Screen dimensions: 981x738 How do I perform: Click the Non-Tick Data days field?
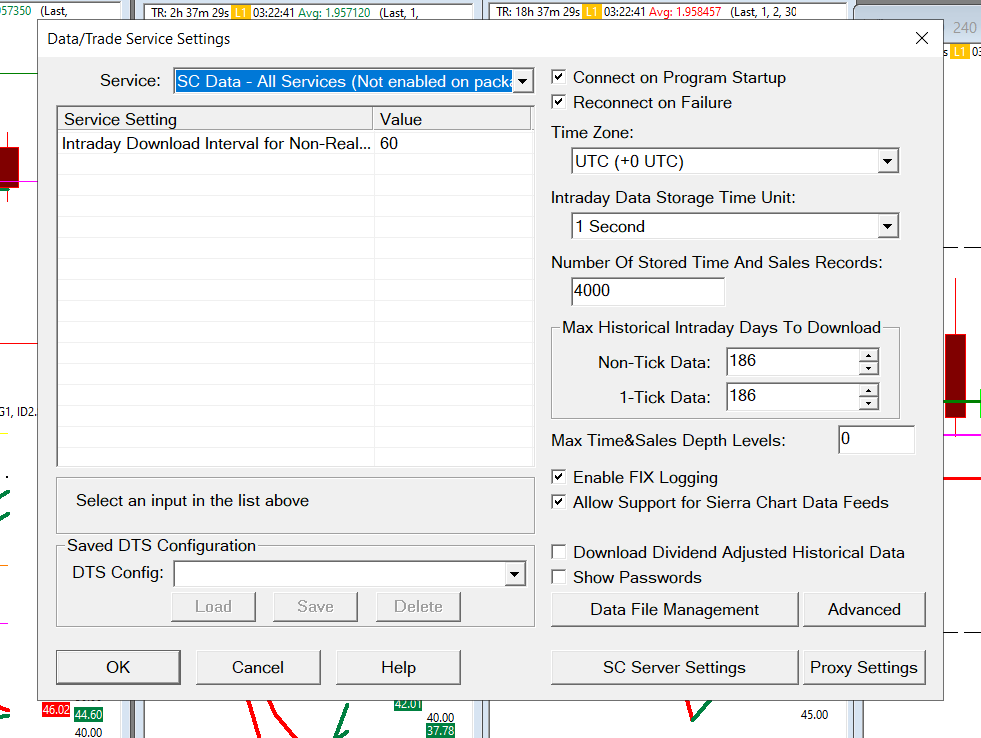(x=793, y=361)
